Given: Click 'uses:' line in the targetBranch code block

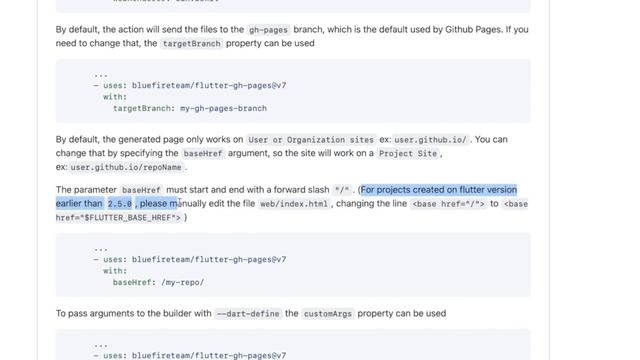Looking at the screenshot, I should [x=190, y=86].
